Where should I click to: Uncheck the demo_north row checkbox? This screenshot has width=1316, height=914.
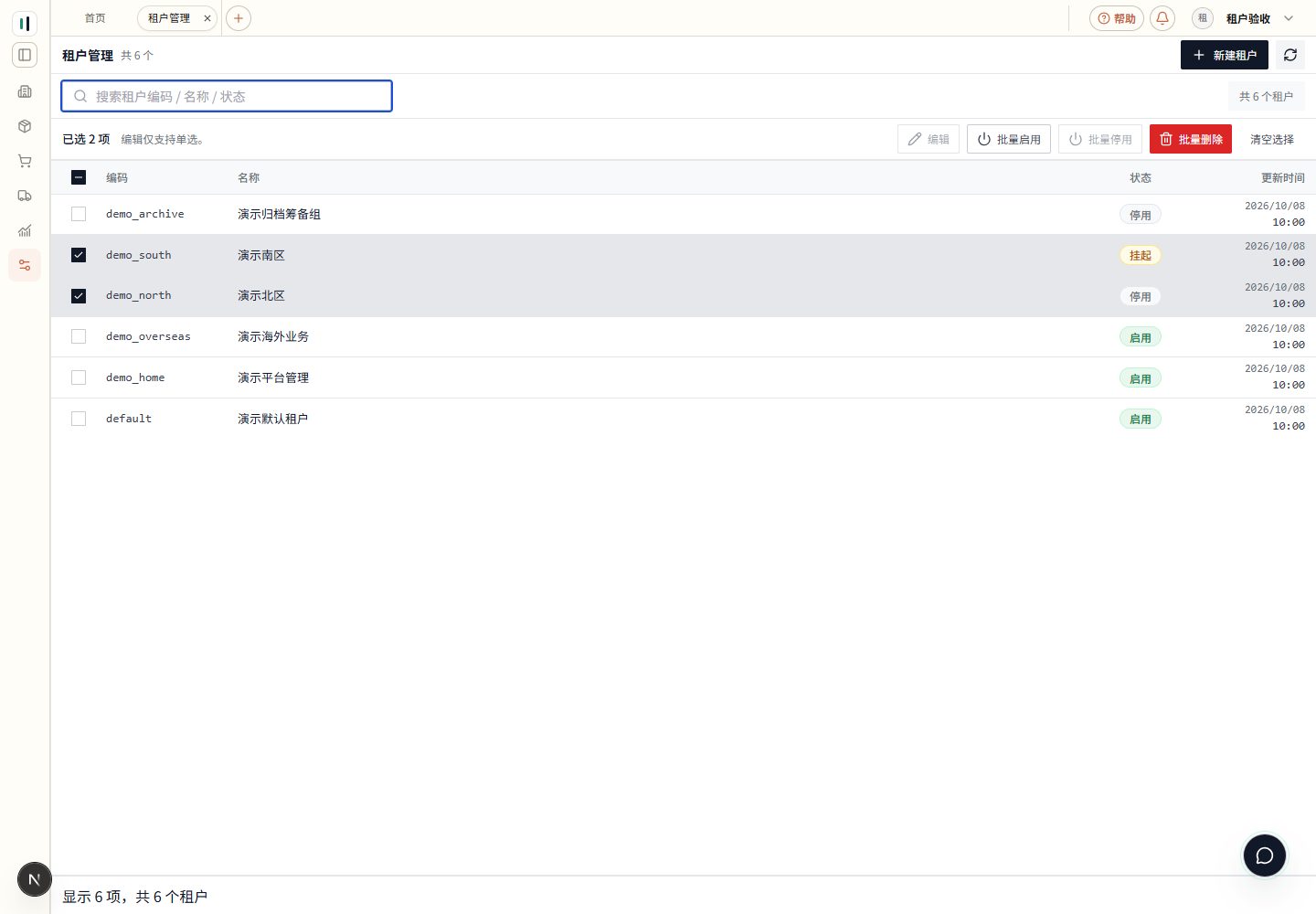point(79,296)
